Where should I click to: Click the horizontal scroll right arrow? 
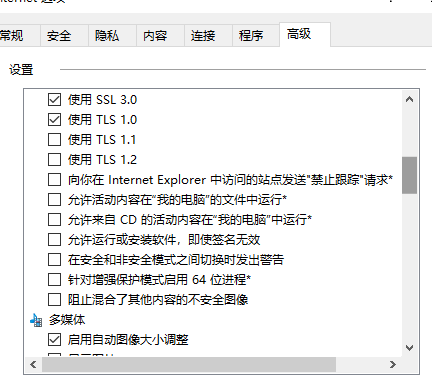click(393, 364)
